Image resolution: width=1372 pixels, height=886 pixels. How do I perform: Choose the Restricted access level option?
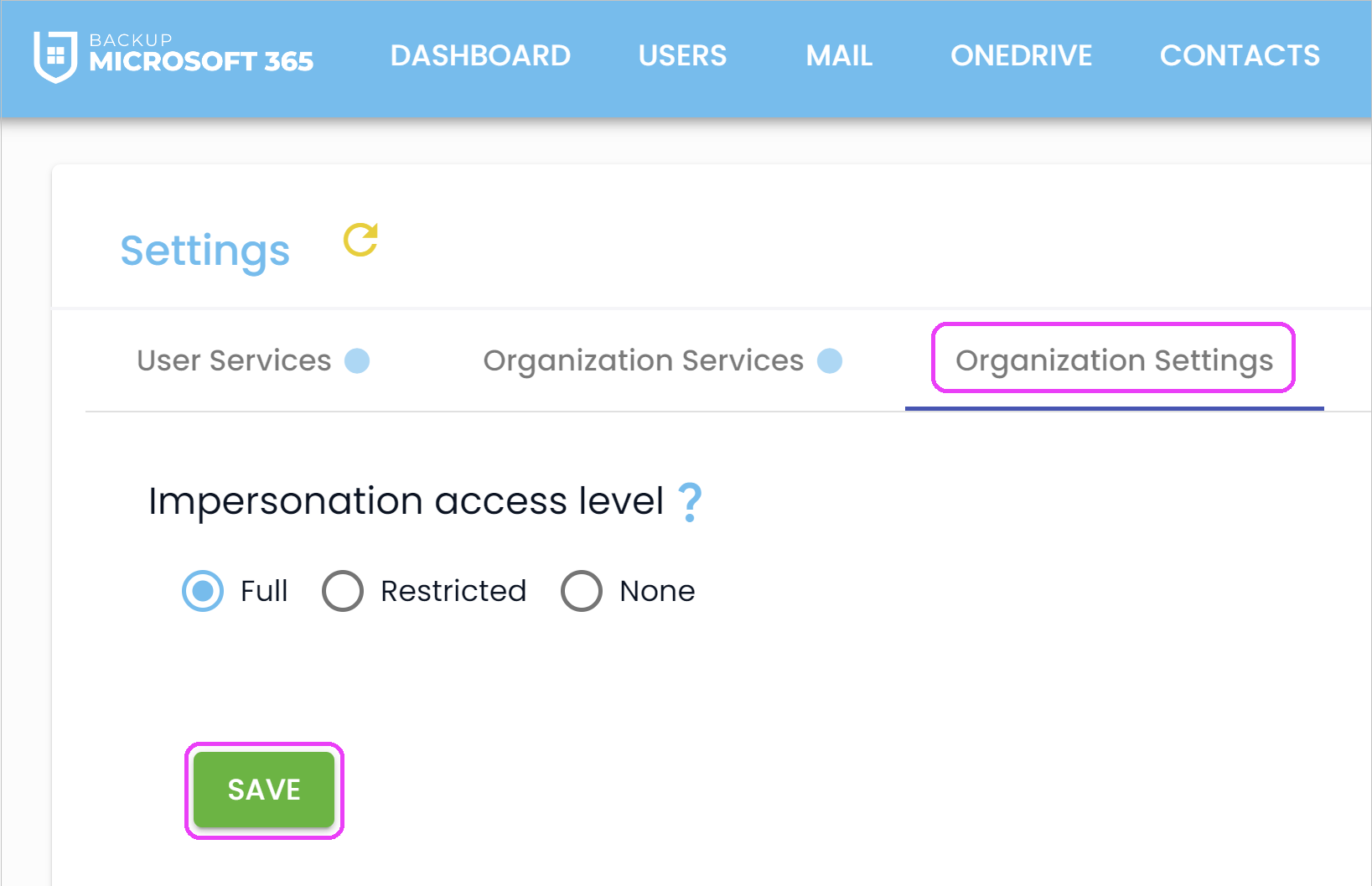pos(343,591)
